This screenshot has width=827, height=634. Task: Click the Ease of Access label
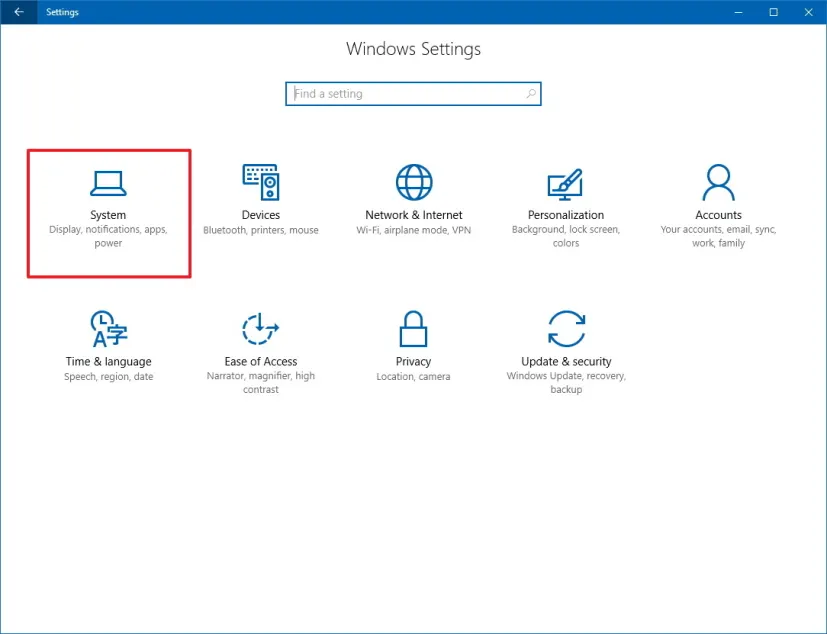coord(261,361)
